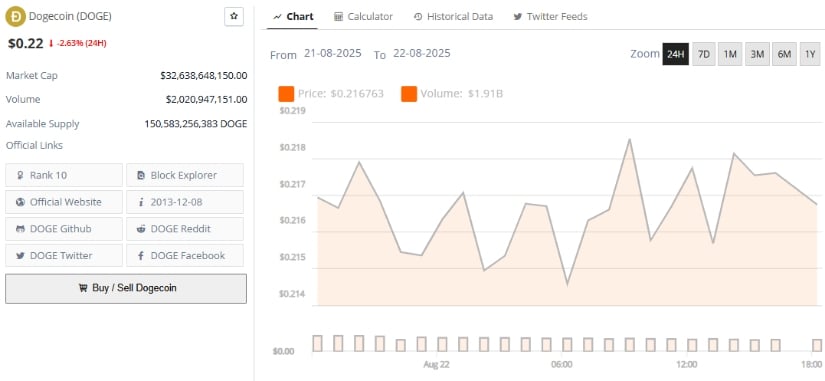Open the DOGE Twitter link
Viewport: 825px width, 381px height.
coord(64,256)
